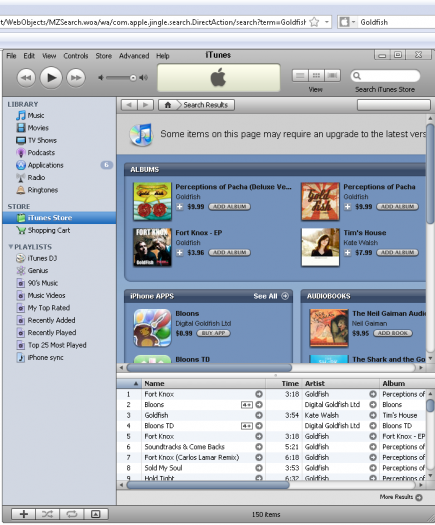
Task: Show or hide the artwork viewer
Action: pyautogui.click(x=96, y=514)
